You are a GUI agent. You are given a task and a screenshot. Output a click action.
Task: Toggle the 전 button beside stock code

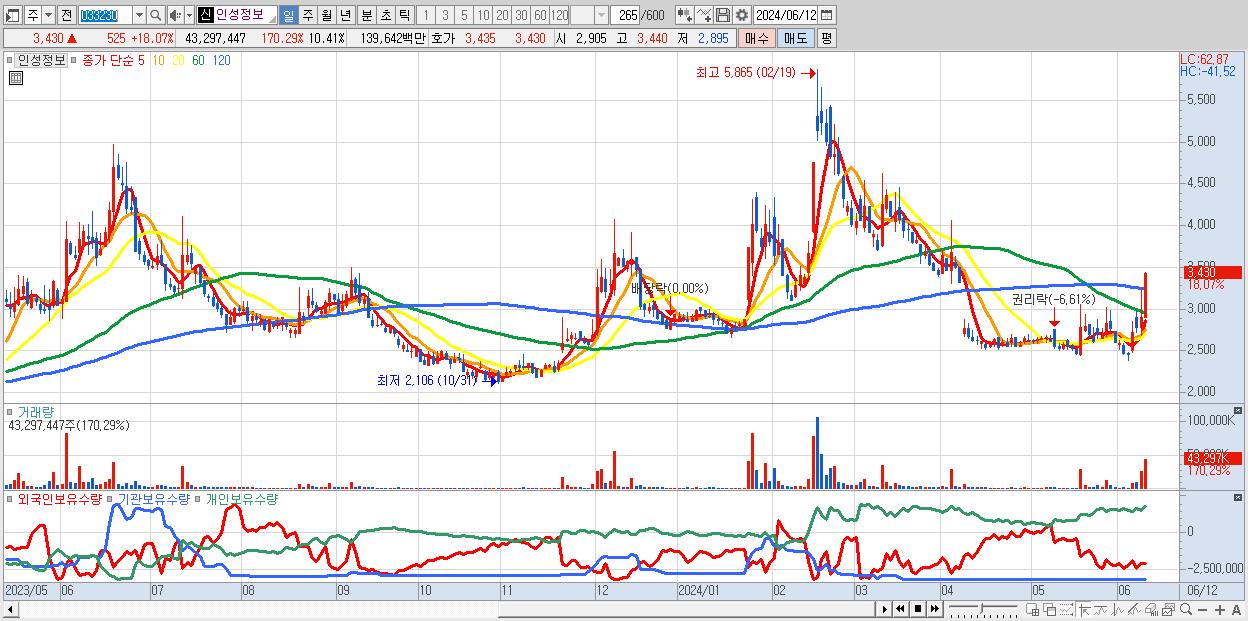66,15
